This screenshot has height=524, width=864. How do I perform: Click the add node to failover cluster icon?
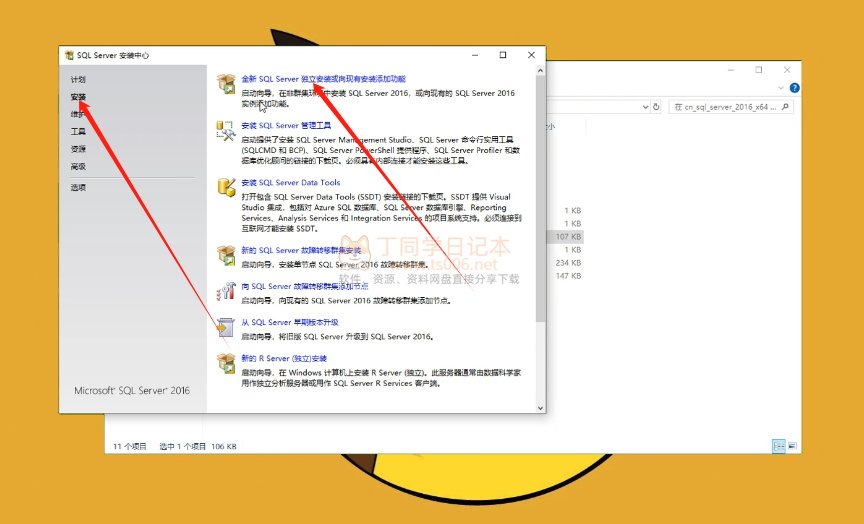[x=225, y=290]
